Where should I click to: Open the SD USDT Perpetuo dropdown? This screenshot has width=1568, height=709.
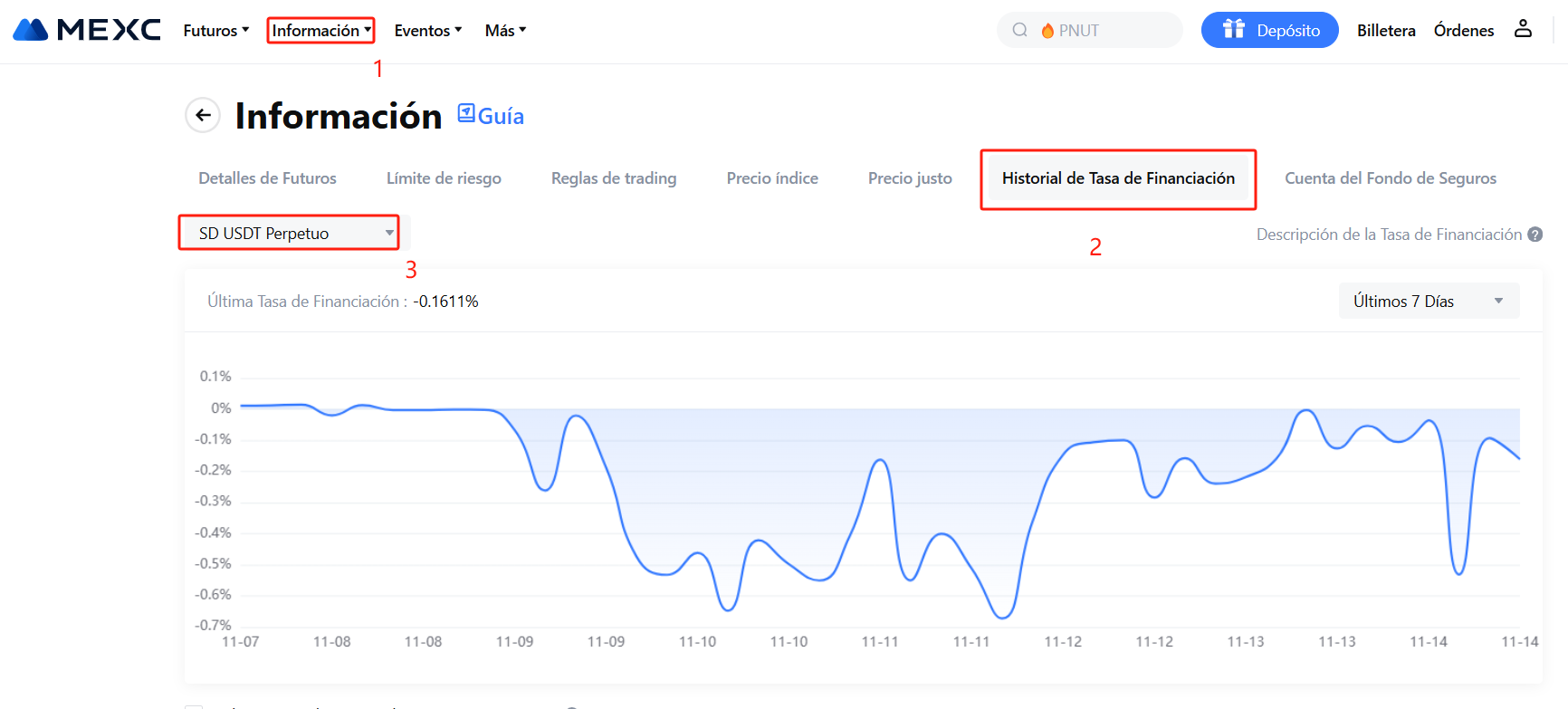(x=289, y=234)
